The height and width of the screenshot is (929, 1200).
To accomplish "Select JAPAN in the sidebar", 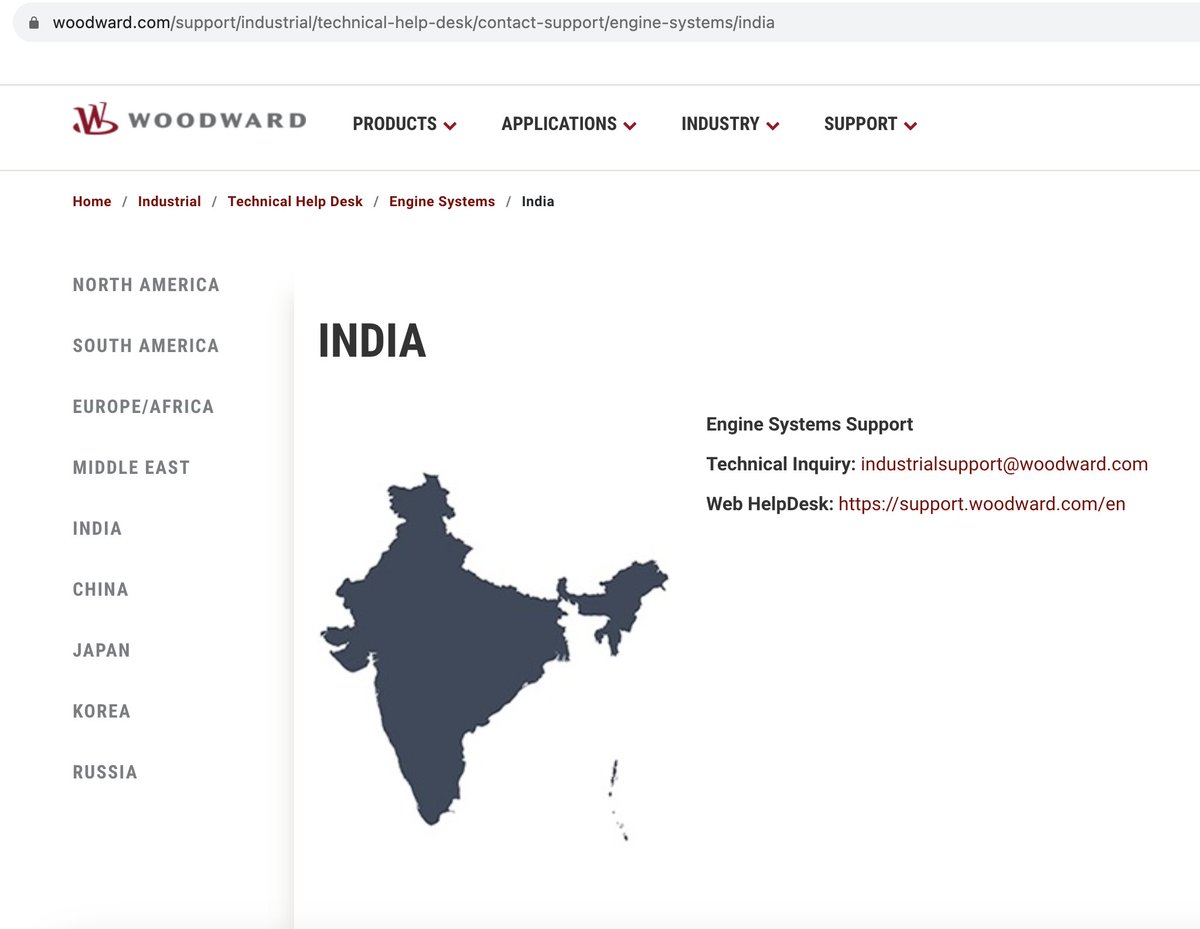I will coord(102,651).
